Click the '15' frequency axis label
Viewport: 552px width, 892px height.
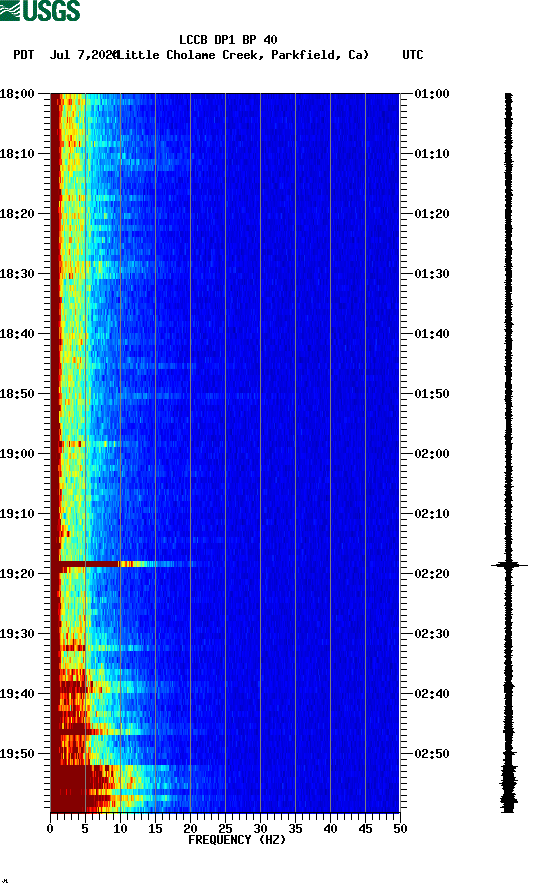(x=155, y=828)
